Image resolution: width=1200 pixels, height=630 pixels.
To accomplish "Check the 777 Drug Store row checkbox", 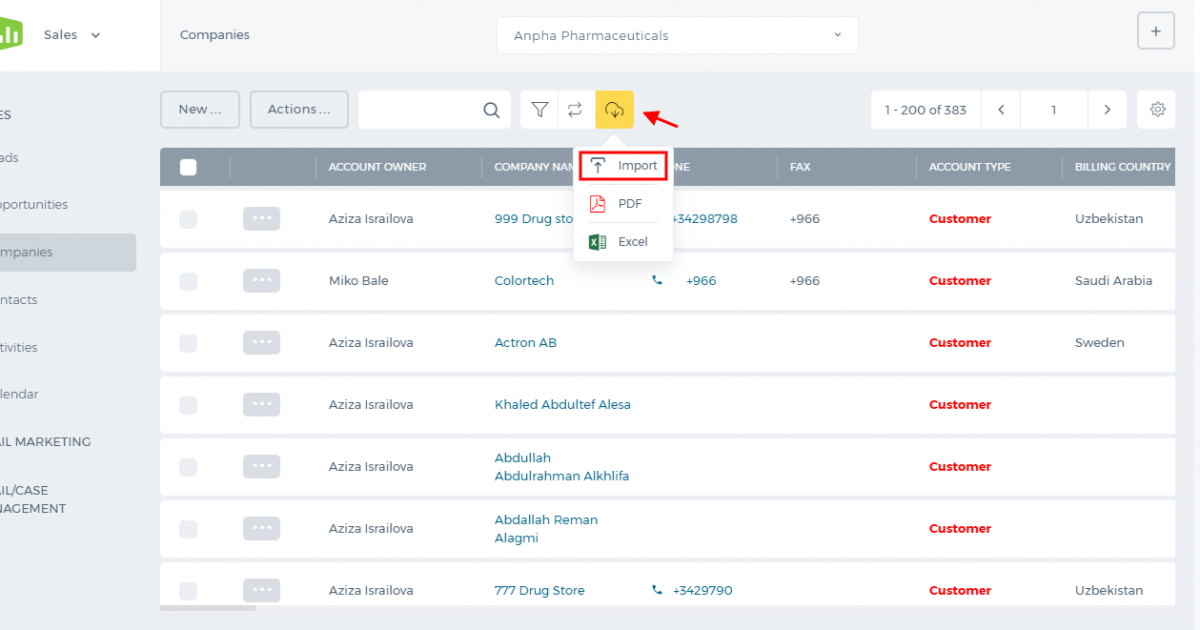I will (x=188, y=591).
